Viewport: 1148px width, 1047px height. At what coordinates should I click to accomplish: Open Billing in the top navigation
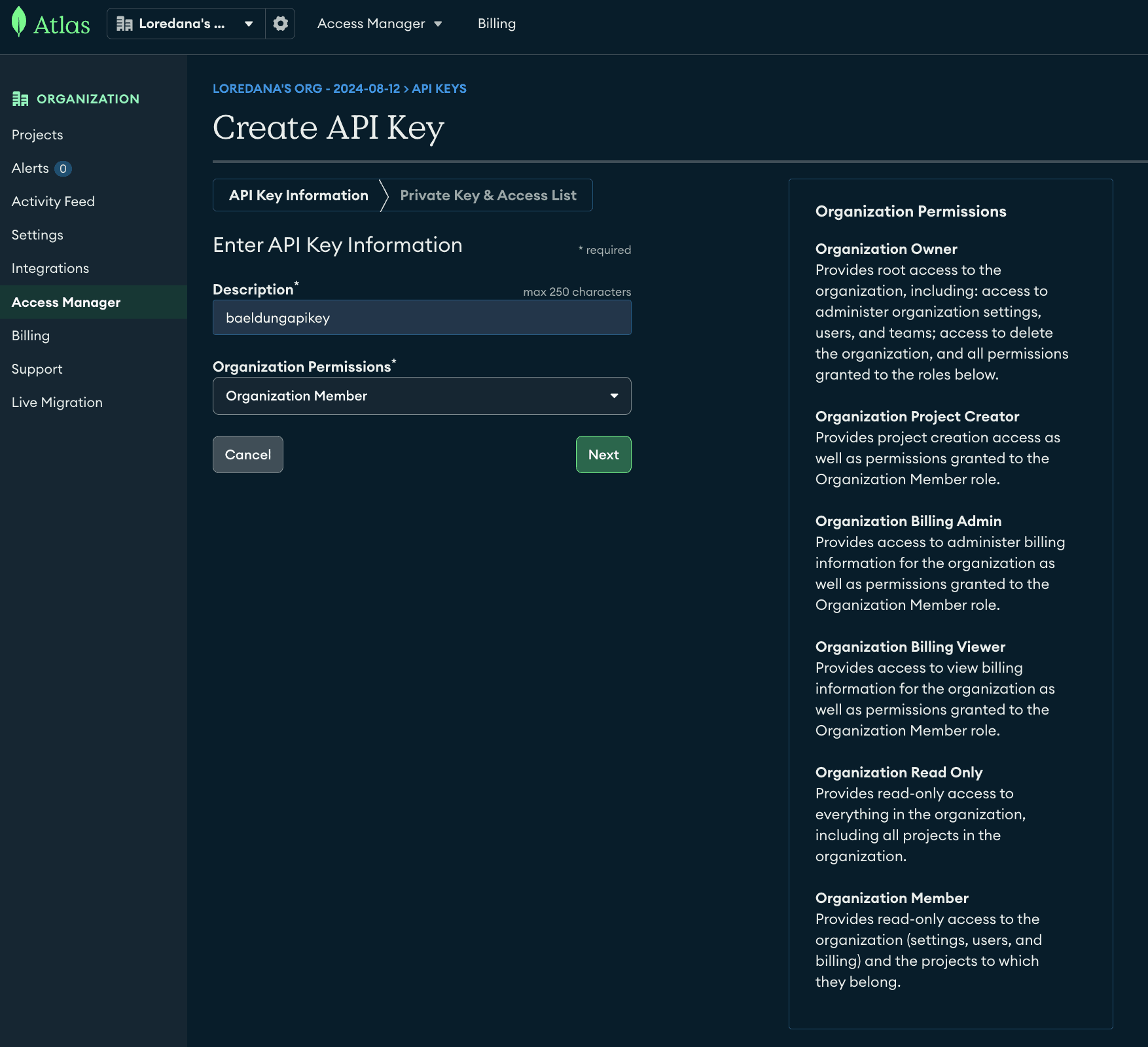(497, 24)
